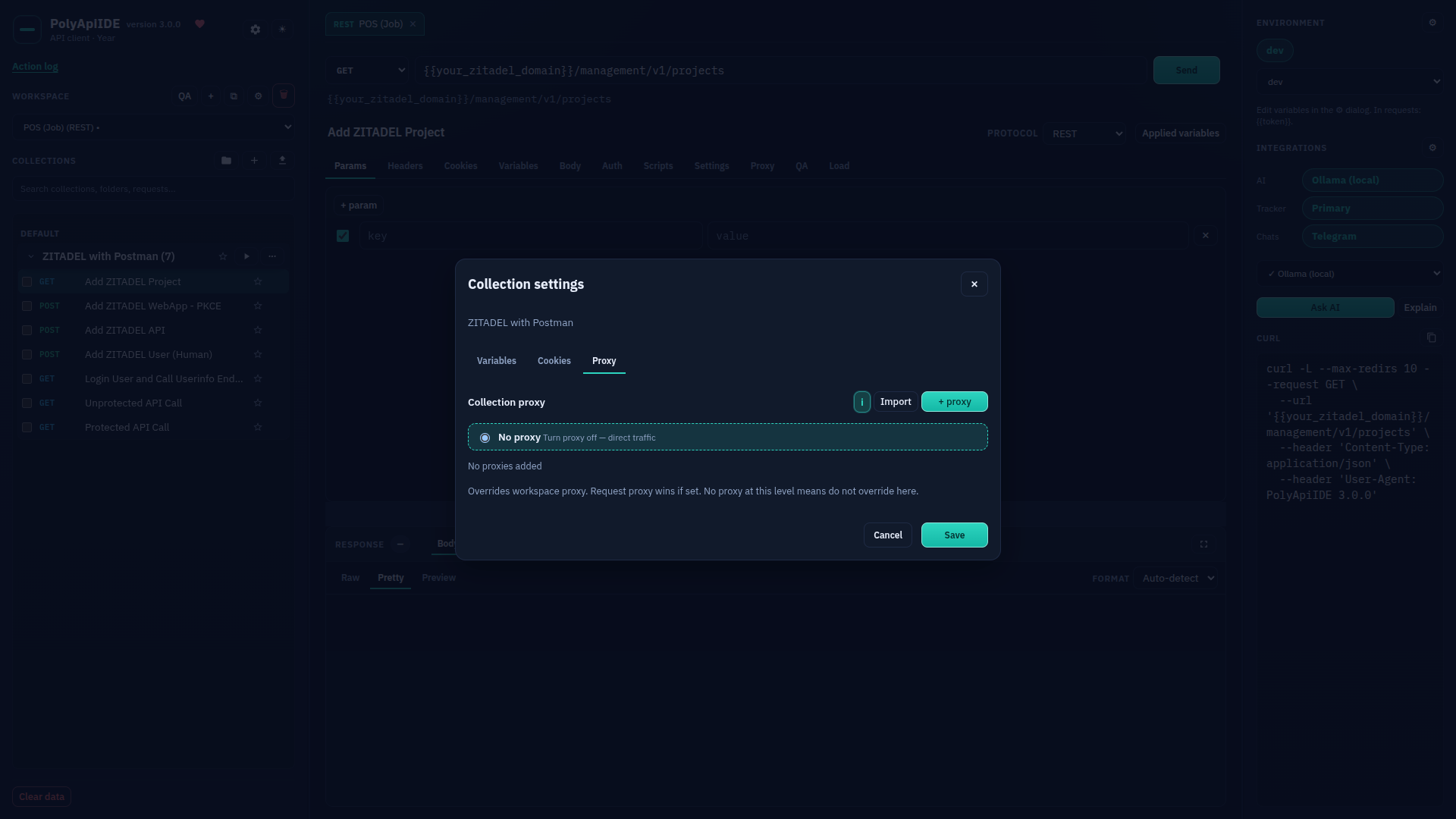This screenshot has width=1456, height=819.
Task: Open the more options ellipsis for ZITADEL collection
Action: [272, 256]
